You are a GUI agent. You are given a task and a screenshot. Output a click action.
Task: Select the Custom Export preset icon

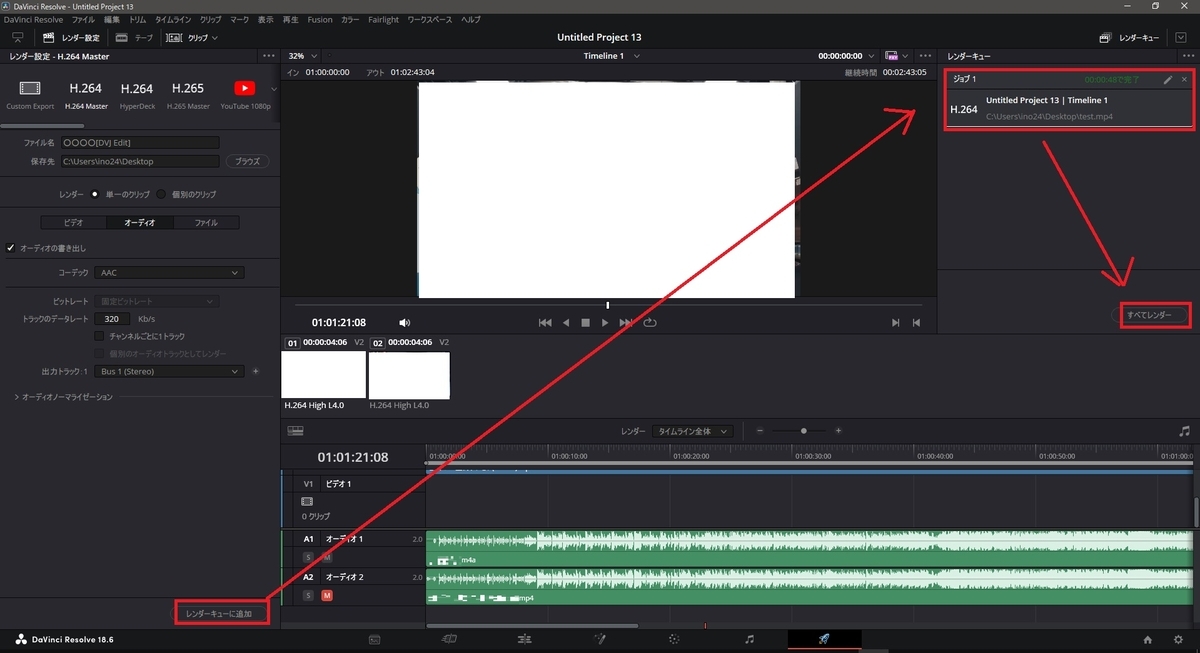[30, 89]
